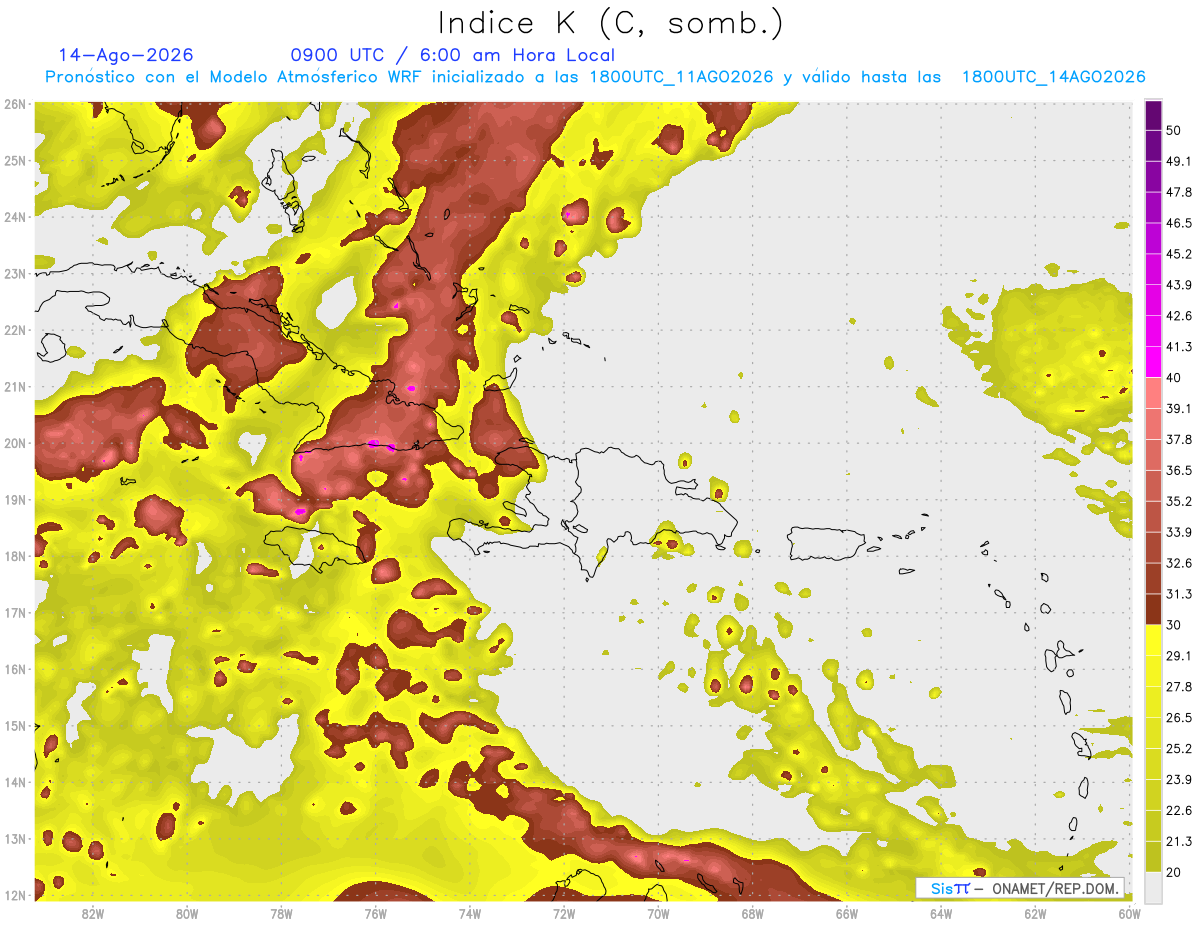
Task: Click latitude axis label "14N"
Action: click(x=15, y=782)
